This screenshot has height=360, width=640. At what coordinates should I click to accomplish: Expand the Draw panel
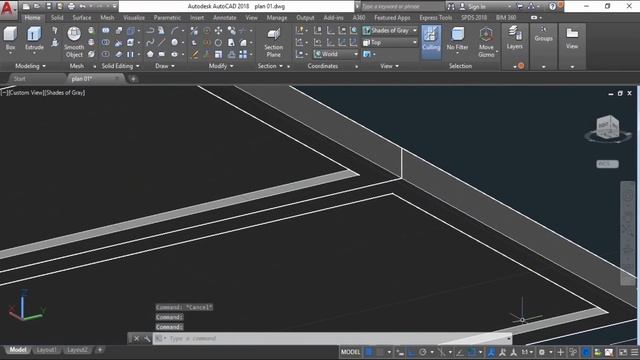[165, 66]
